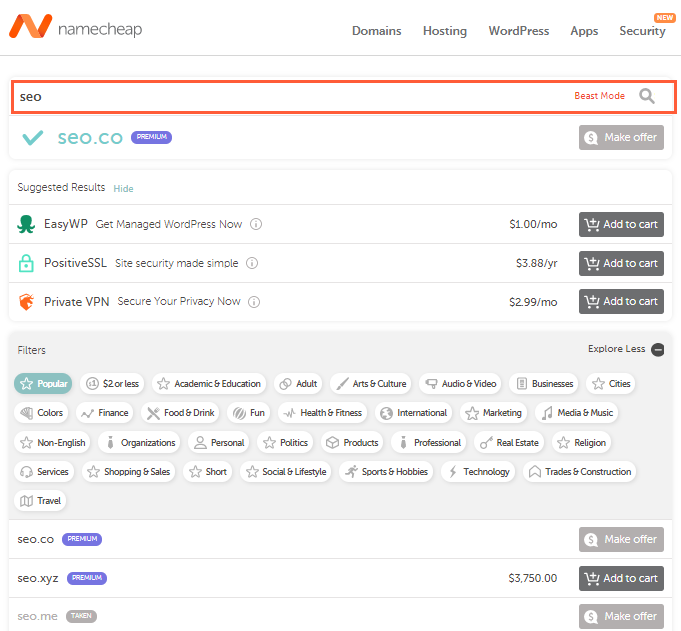The height and width of the screenshot is (631, 681).
Task: Select Sports & Hobbies filter
Action: pyautogui.click(x=386, y=472)
